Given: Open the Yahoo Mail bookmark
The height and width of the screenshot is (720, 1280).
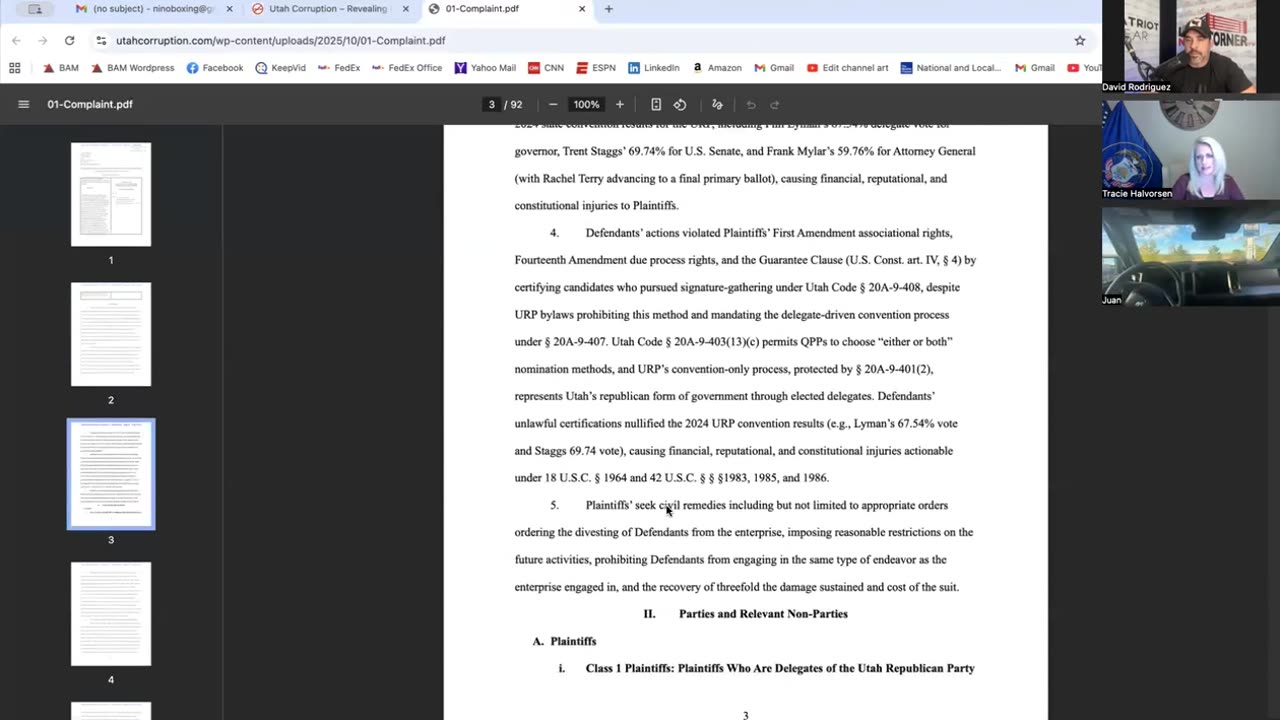Looking at the screenshot, I should [x=485, y=68].
